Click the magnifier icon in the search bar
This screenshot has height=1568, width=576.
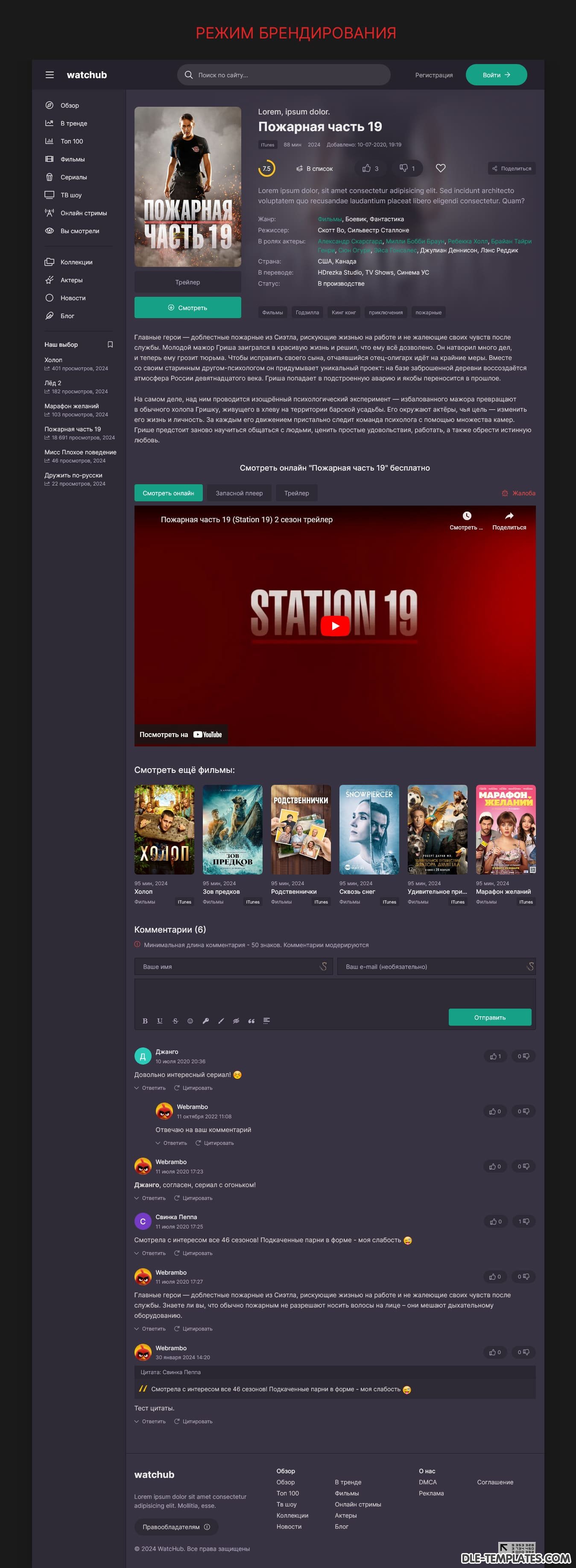[189, 75]
